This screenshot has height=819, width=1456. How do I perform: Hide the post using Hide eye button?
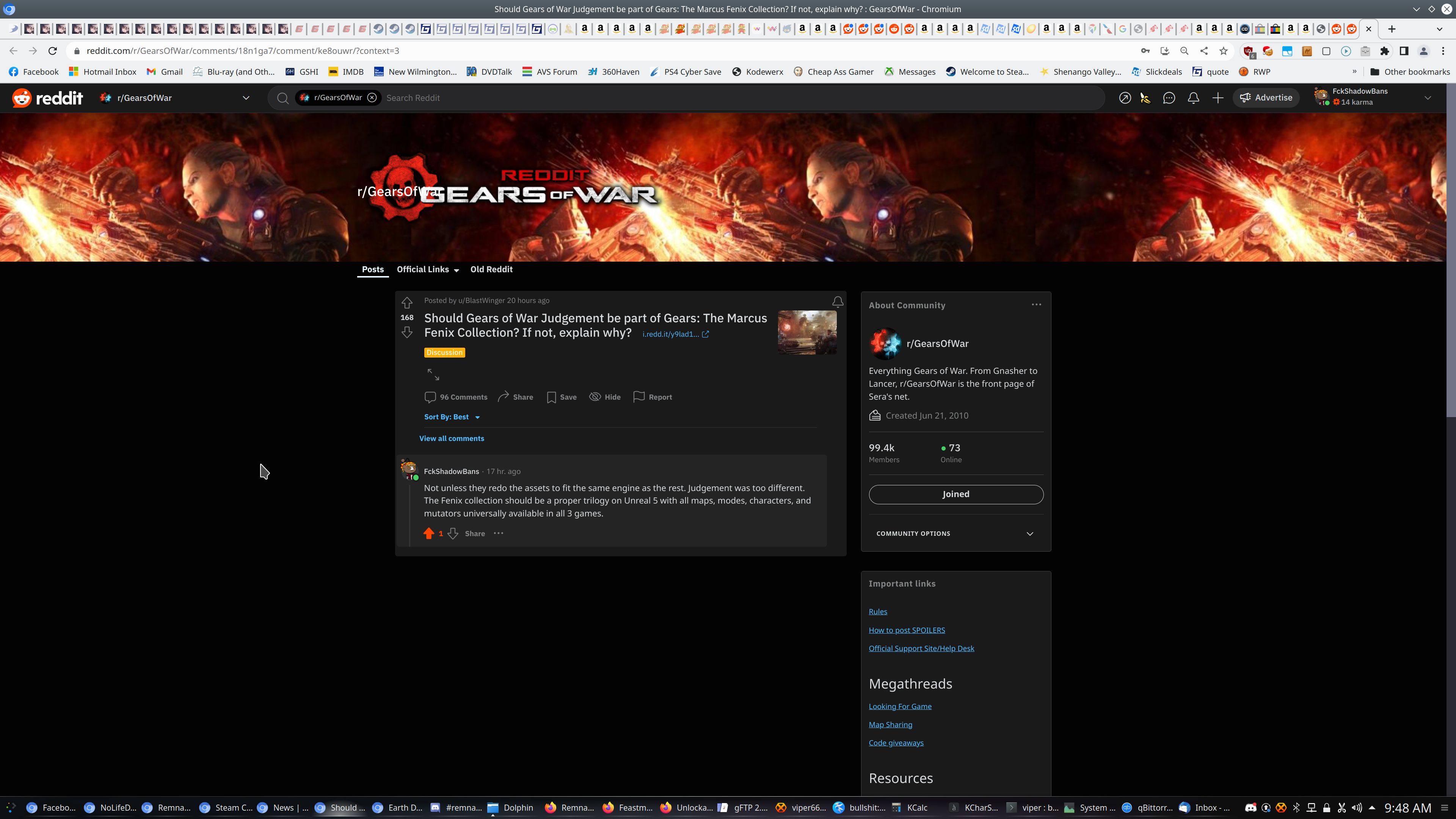coord(605,397)
